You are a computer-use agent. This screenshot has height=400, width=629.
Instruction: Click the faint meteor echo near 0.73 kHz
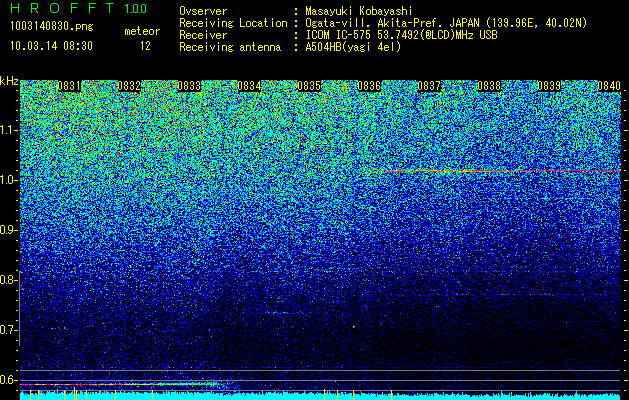pyautogui.click(x=286, y=312)
